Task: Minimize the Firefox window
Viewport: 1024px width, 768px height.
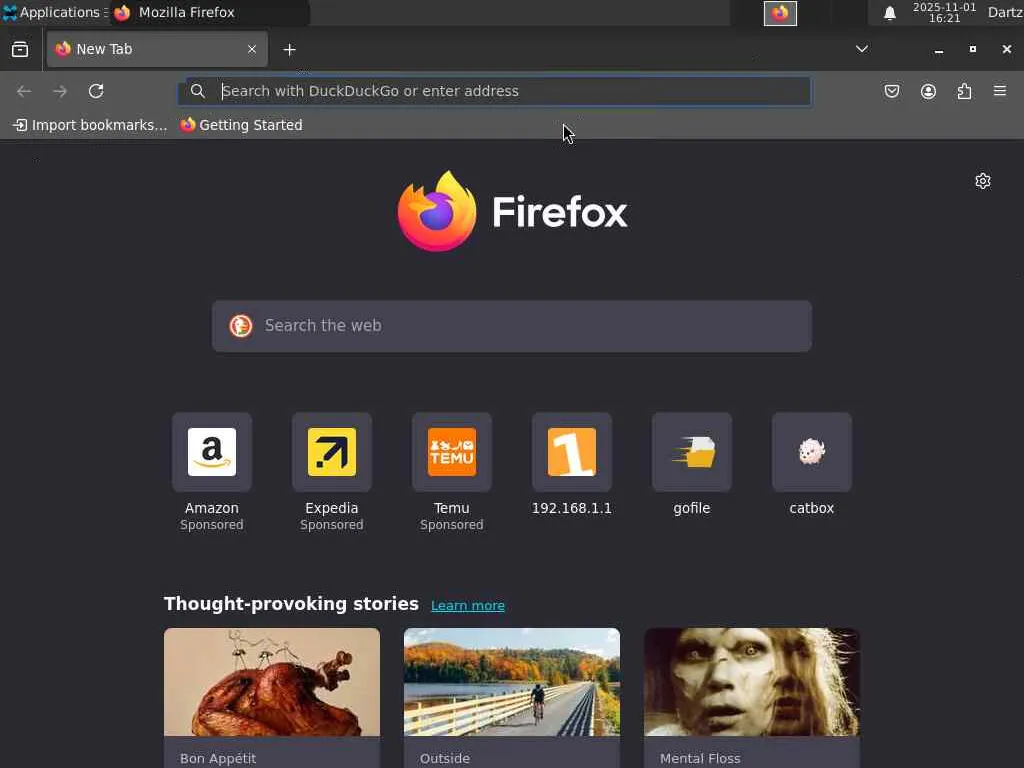Action: coord(938,50)
